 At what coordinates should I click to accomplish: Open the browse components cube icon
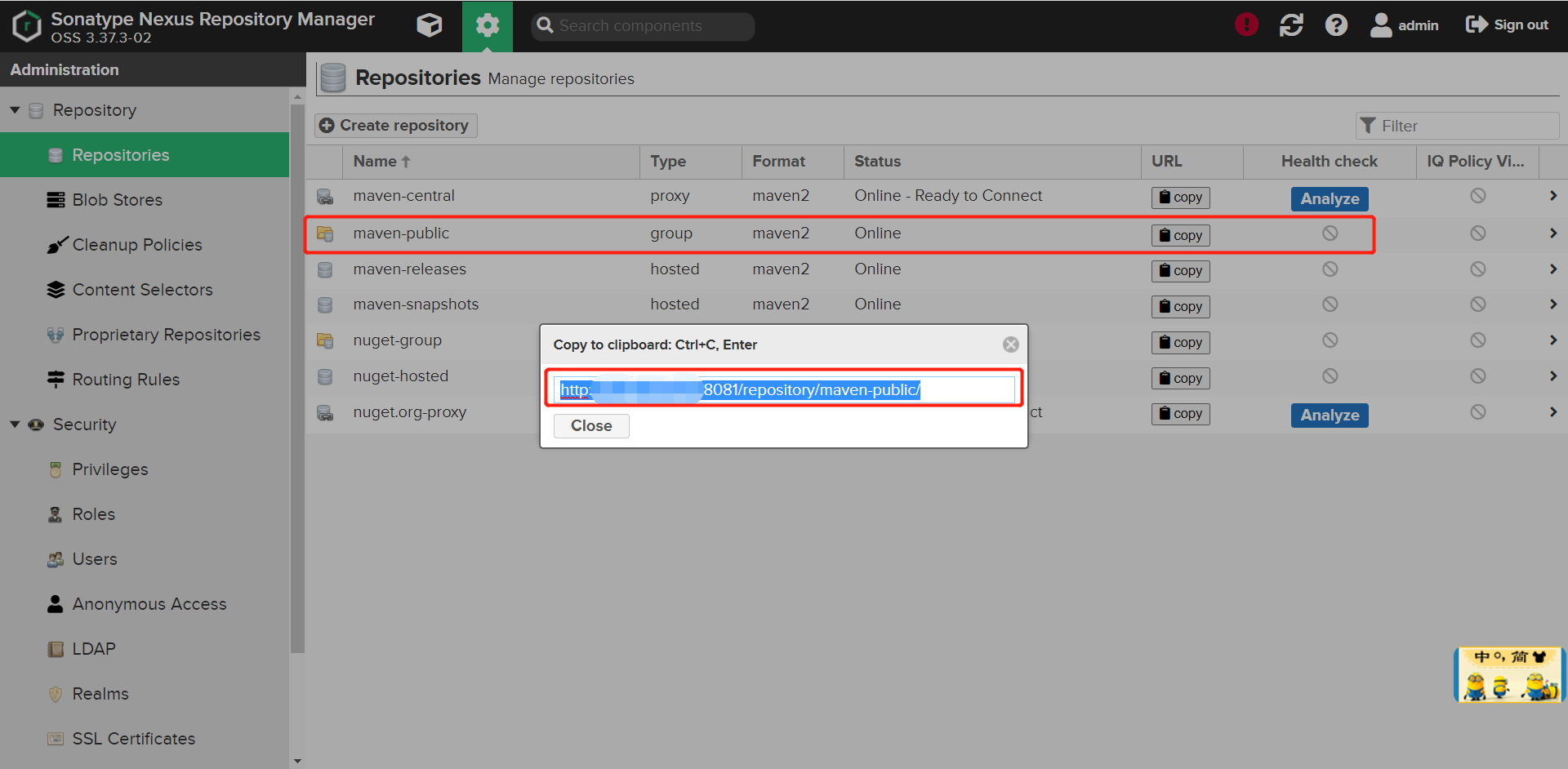(429, 25)
